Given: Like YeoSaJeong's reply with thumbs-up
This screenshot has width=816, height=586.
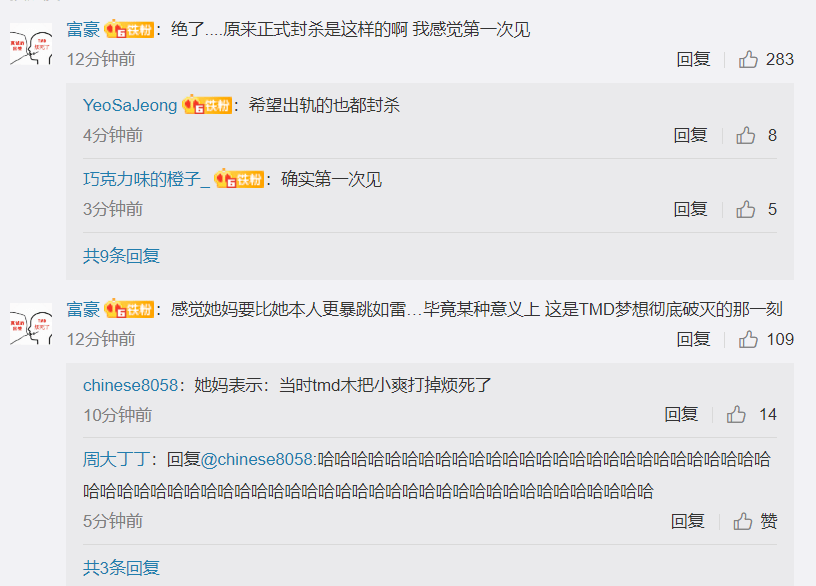Looking at the screenshot, I should click(x=745, y=135).
